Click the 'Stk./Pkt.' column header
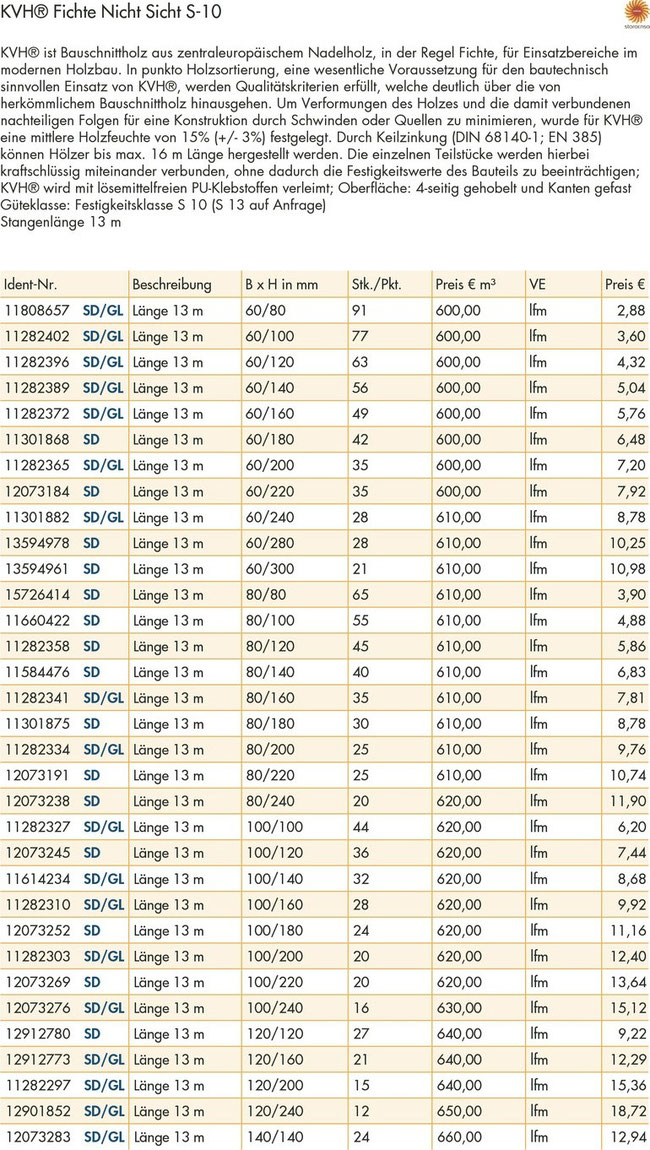Viewport: 650px width, 1150px height. point(377,285)
